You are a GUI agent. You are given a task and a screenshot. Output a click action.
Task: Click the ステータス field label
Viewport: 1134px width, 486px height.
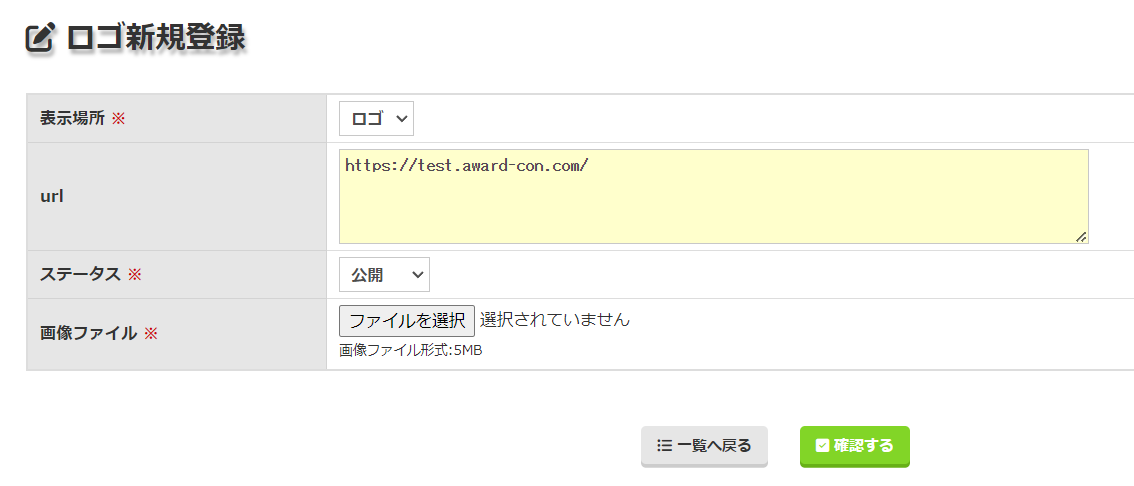tap(80, 275)
